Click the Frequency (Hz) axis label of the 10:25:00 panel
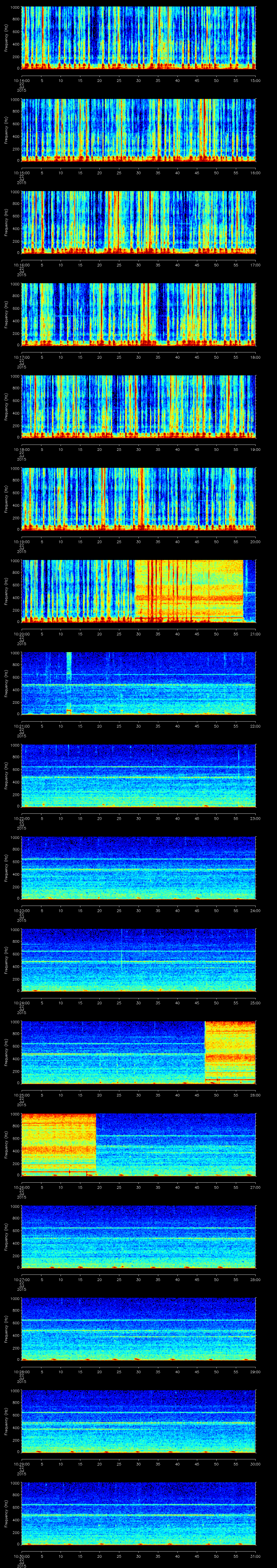Viewport: 277px width, 1568px height. pos(6,1052)
